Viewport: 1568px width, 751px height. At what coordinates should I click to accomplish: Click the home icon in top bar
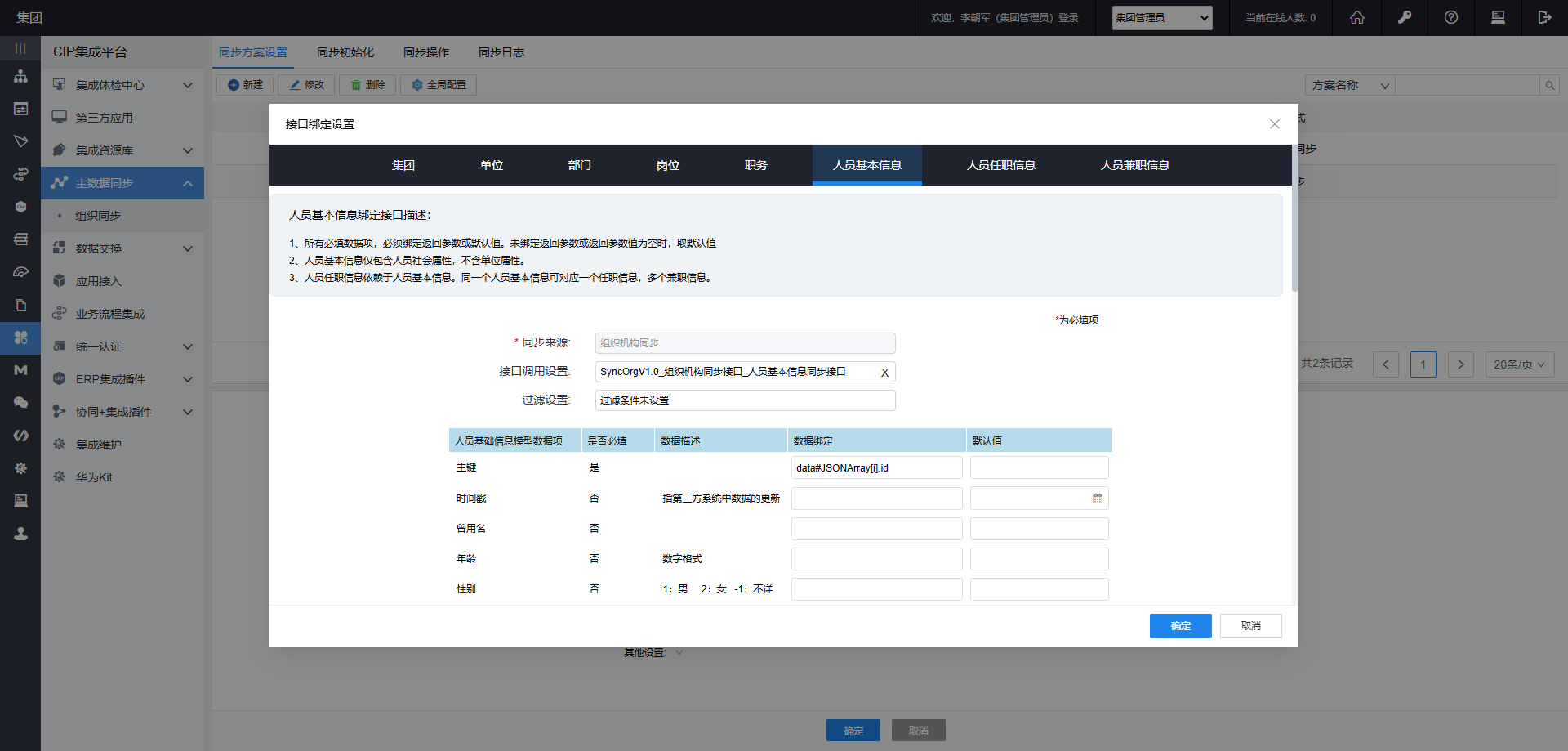[1357, 17]
